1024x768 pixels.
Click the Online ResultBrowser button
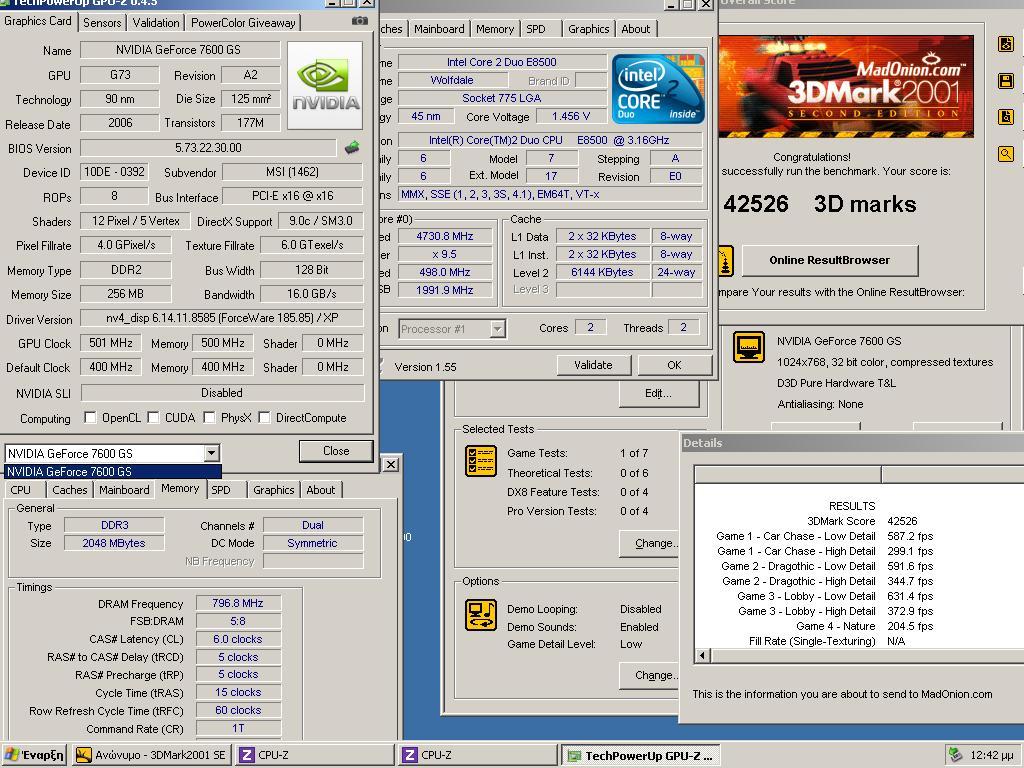click(x=829, y=260)
